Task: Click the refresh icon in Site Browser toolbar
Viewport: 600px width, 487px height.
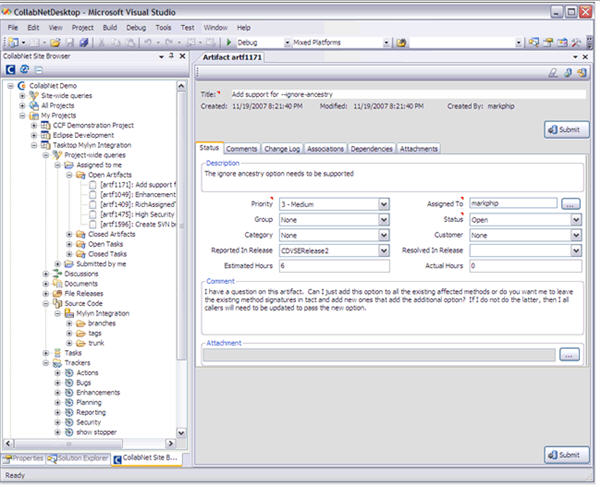Action: (x=24, y=69)
